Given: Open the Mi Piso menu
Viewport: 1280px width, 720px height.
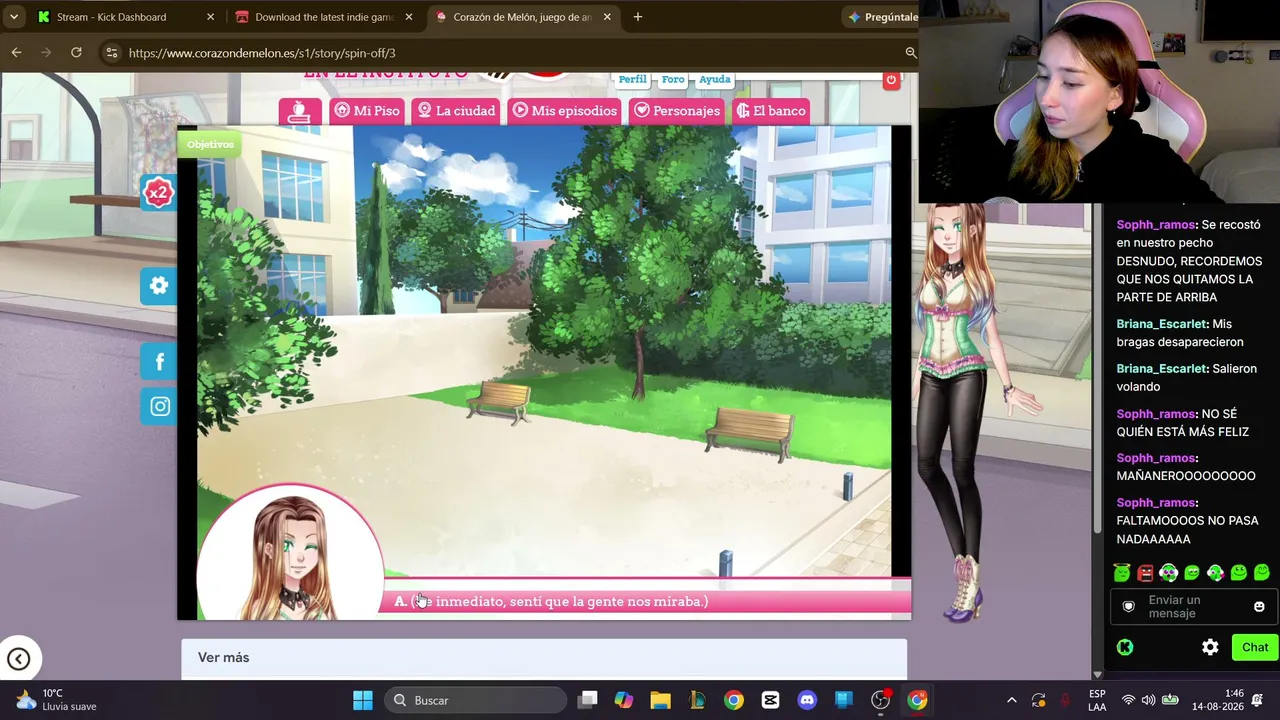Looking at the screenshot, I should coord(367,111).
